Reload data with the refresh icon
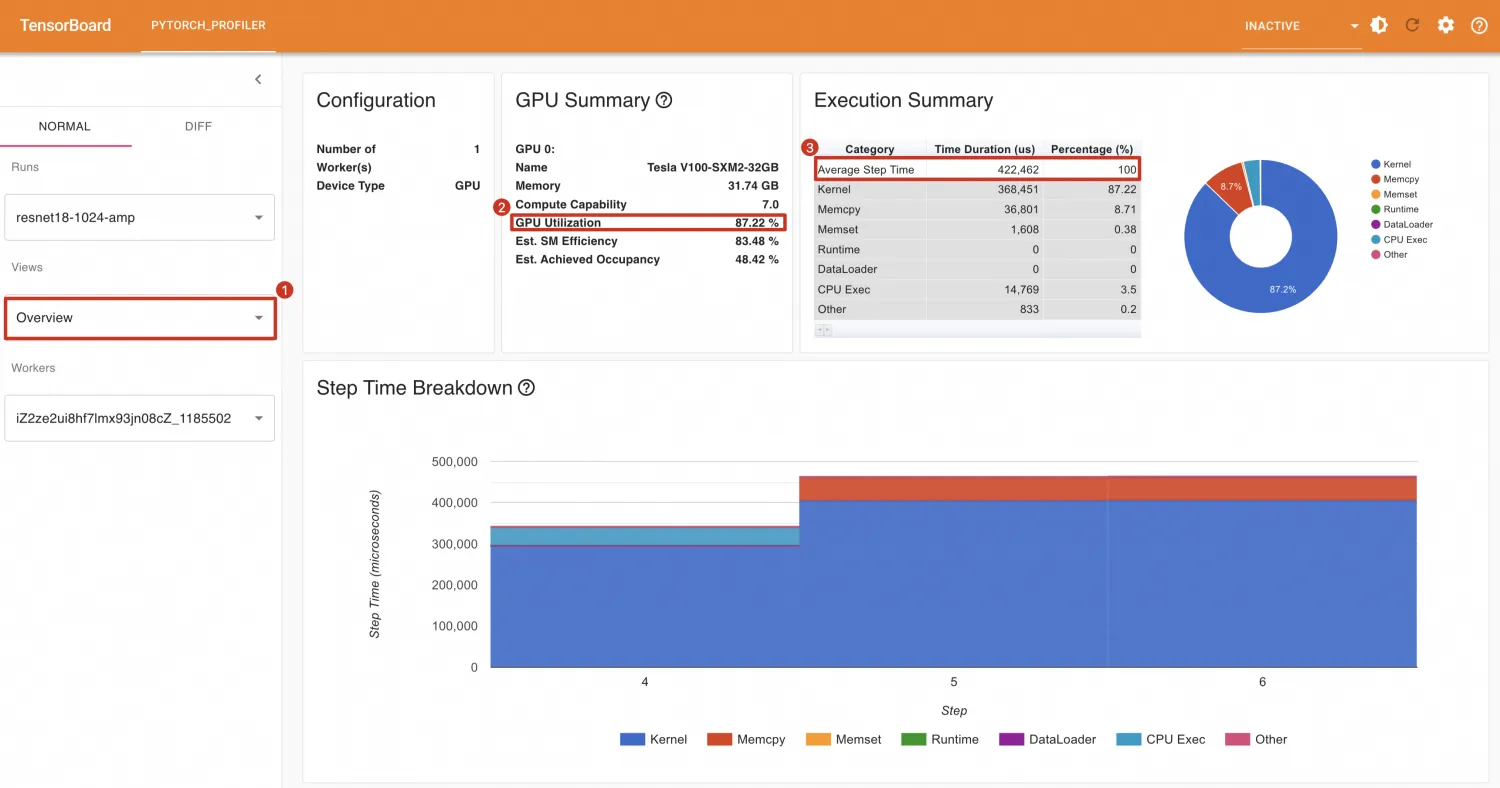The height and width of the screenshot is (788, 1500). pos(1412,25)
